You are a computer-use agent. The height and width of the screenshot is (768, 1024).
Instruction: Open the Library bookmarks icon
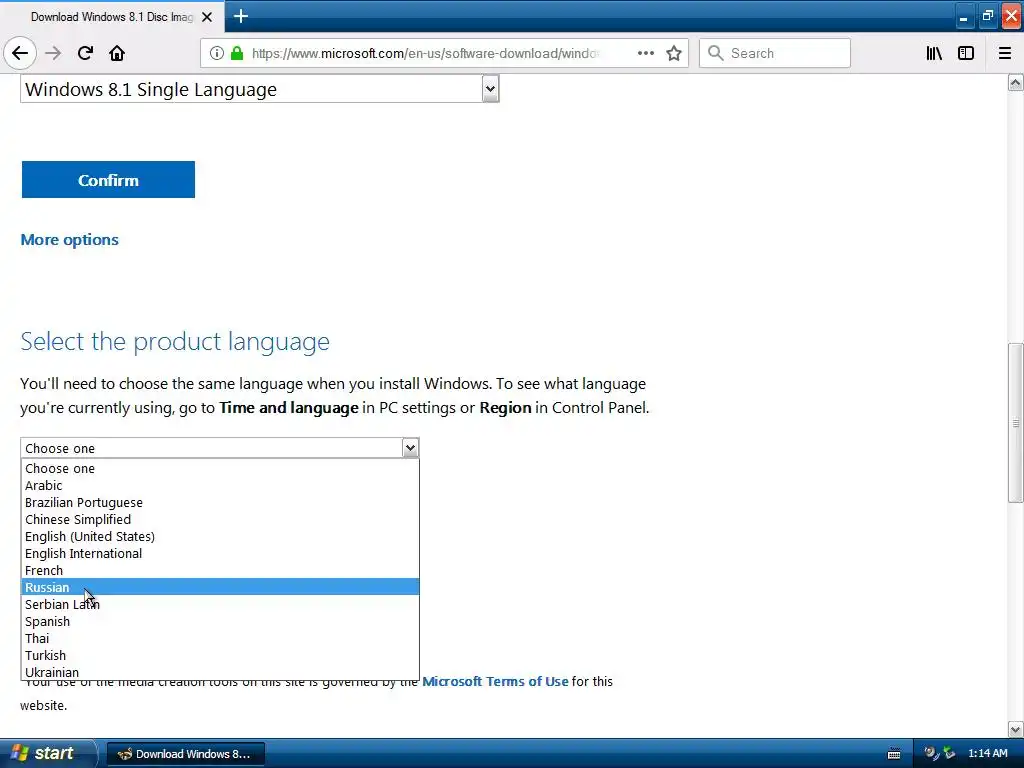(934, 54)
